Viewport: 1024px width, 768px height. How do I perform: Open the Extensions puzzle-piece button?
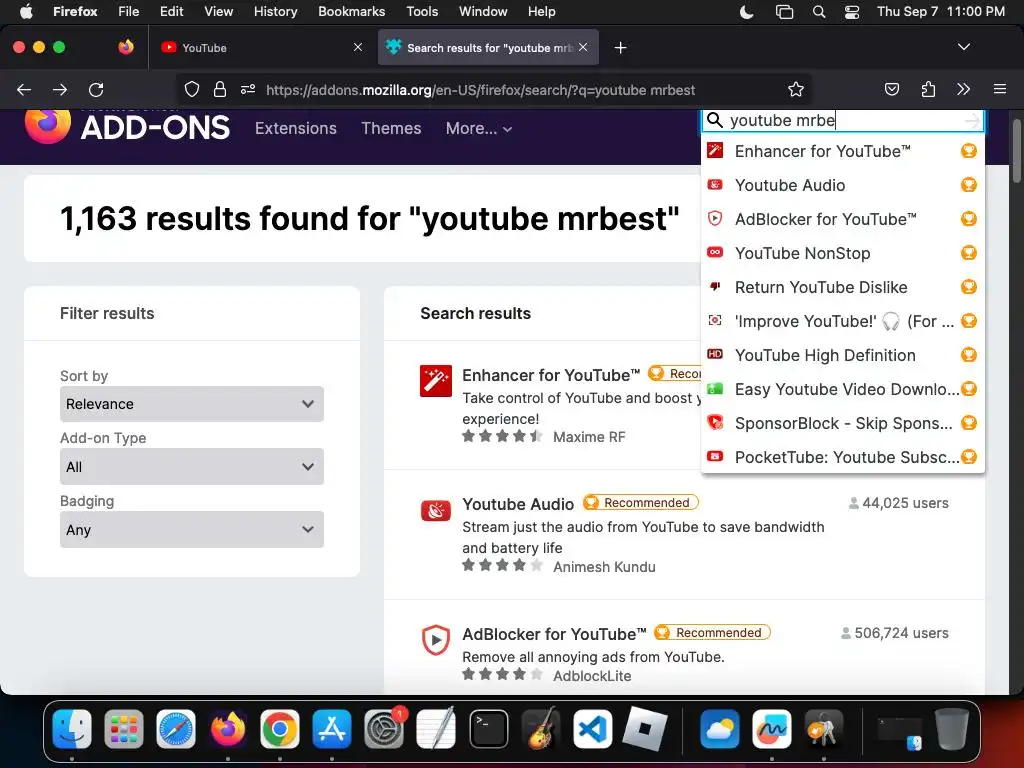(928, 89)
